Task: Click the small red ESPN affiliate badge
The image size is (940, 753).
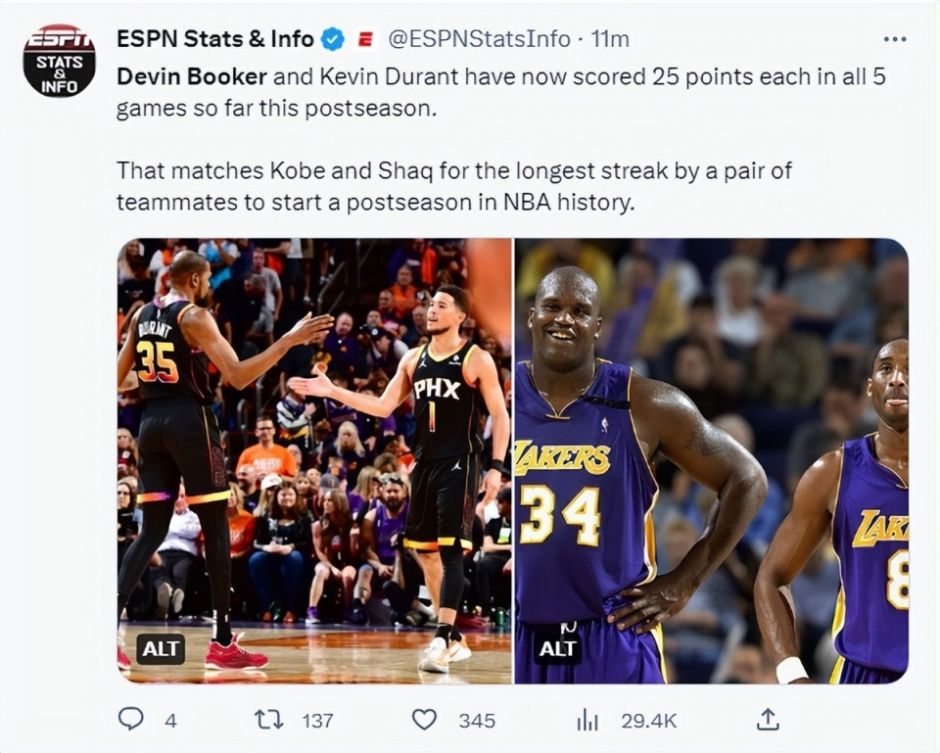Action: [x=366, y=40]
